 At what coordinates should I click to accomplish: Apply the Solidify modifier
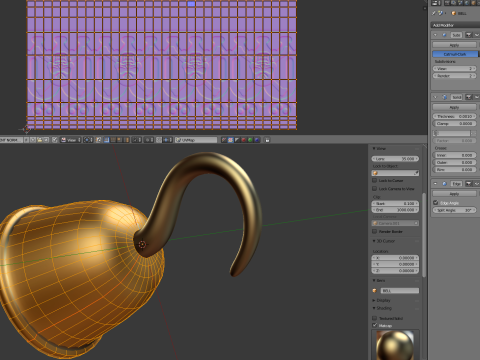click(x=454, y=107)
